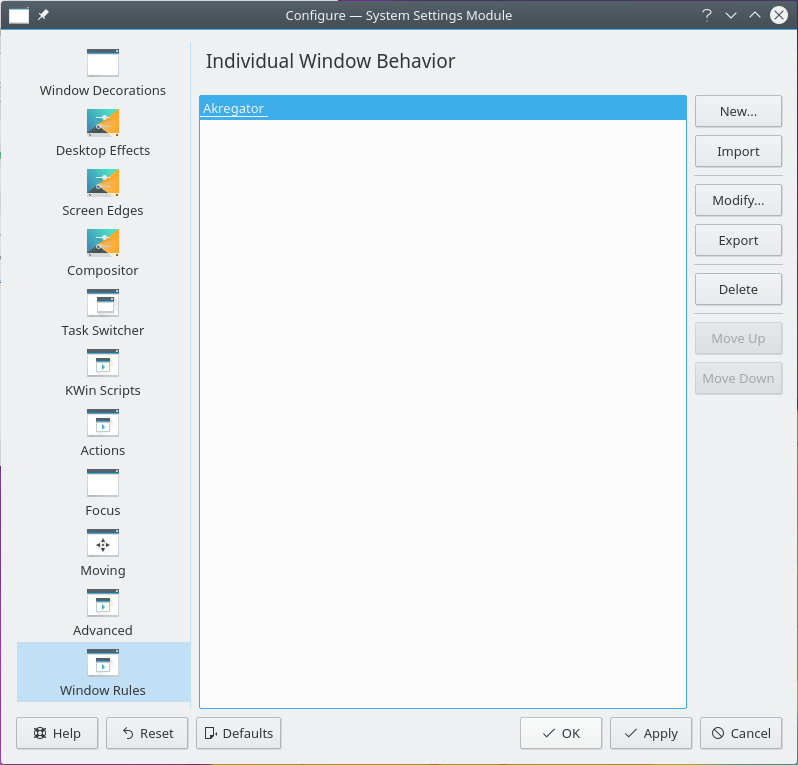Create a new window rule
This screenshot has height=765, width=798.
point(738,112)
